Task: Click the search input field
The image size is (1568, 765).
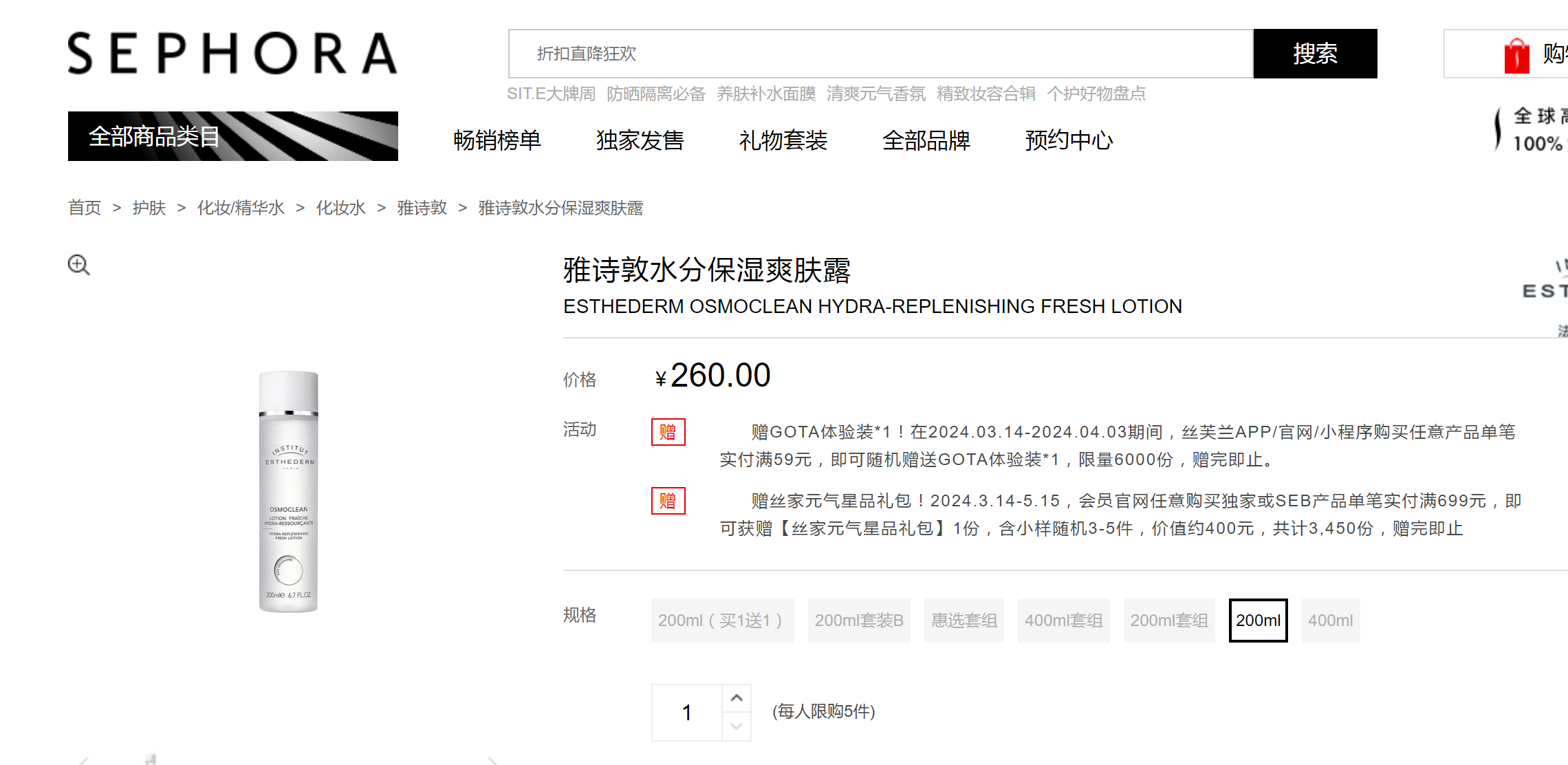Action: coord(880,54)
